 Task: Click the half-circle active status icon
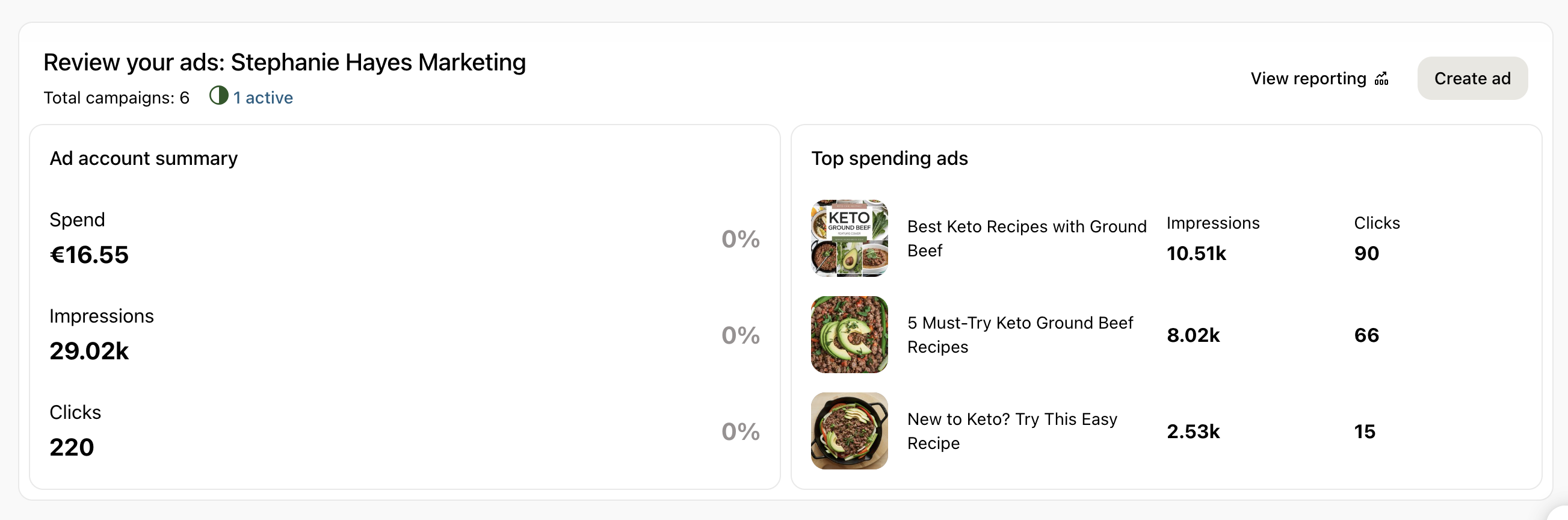[218, 96]
